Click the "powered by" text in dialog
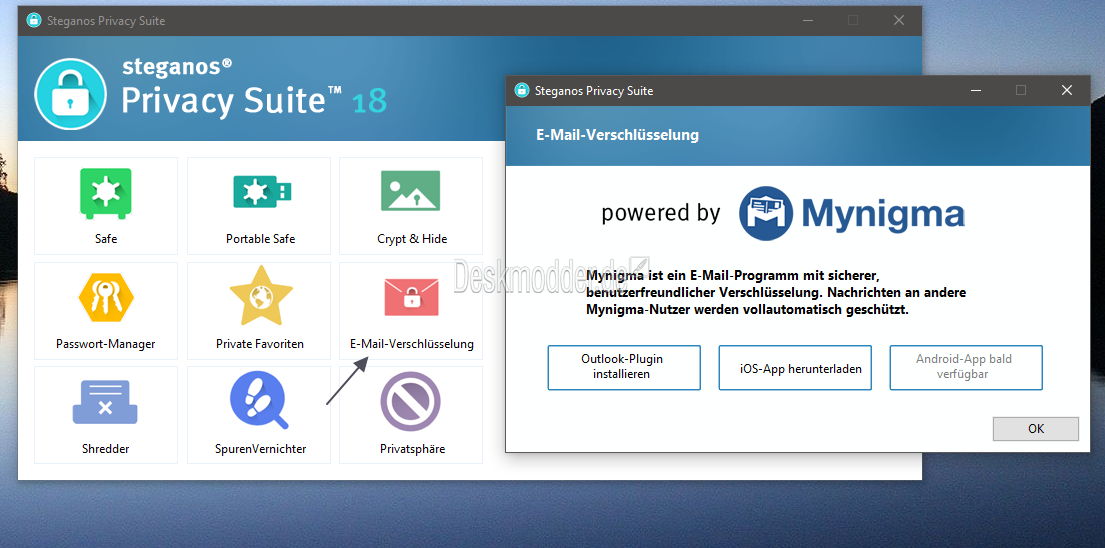Viewport: 1105px width, 548px height. (x=661, y=213)
